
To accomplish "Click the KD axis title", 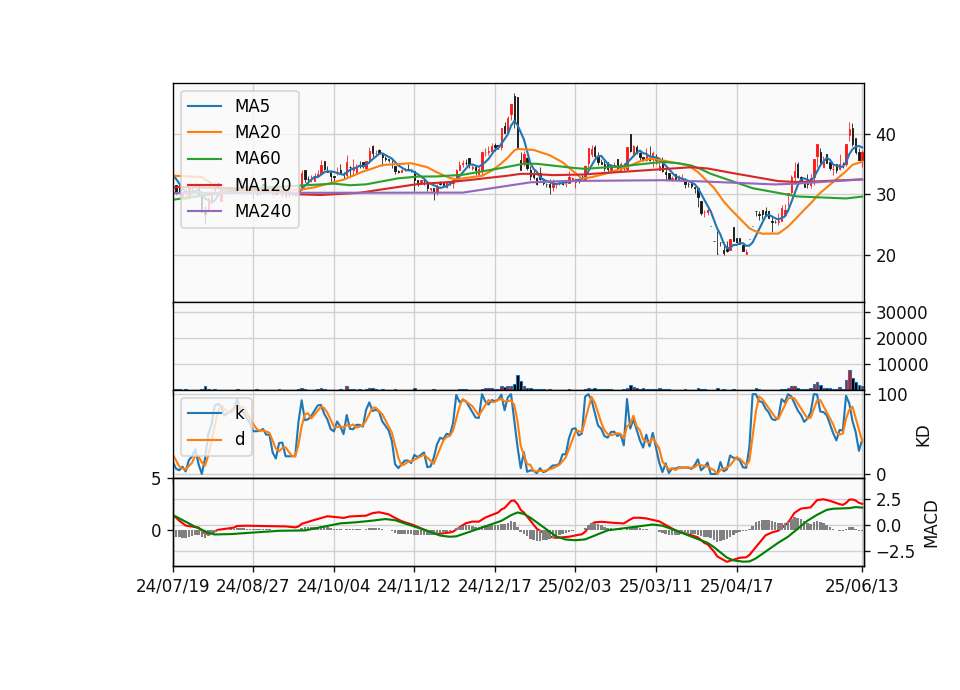I will tap(923, 437).
